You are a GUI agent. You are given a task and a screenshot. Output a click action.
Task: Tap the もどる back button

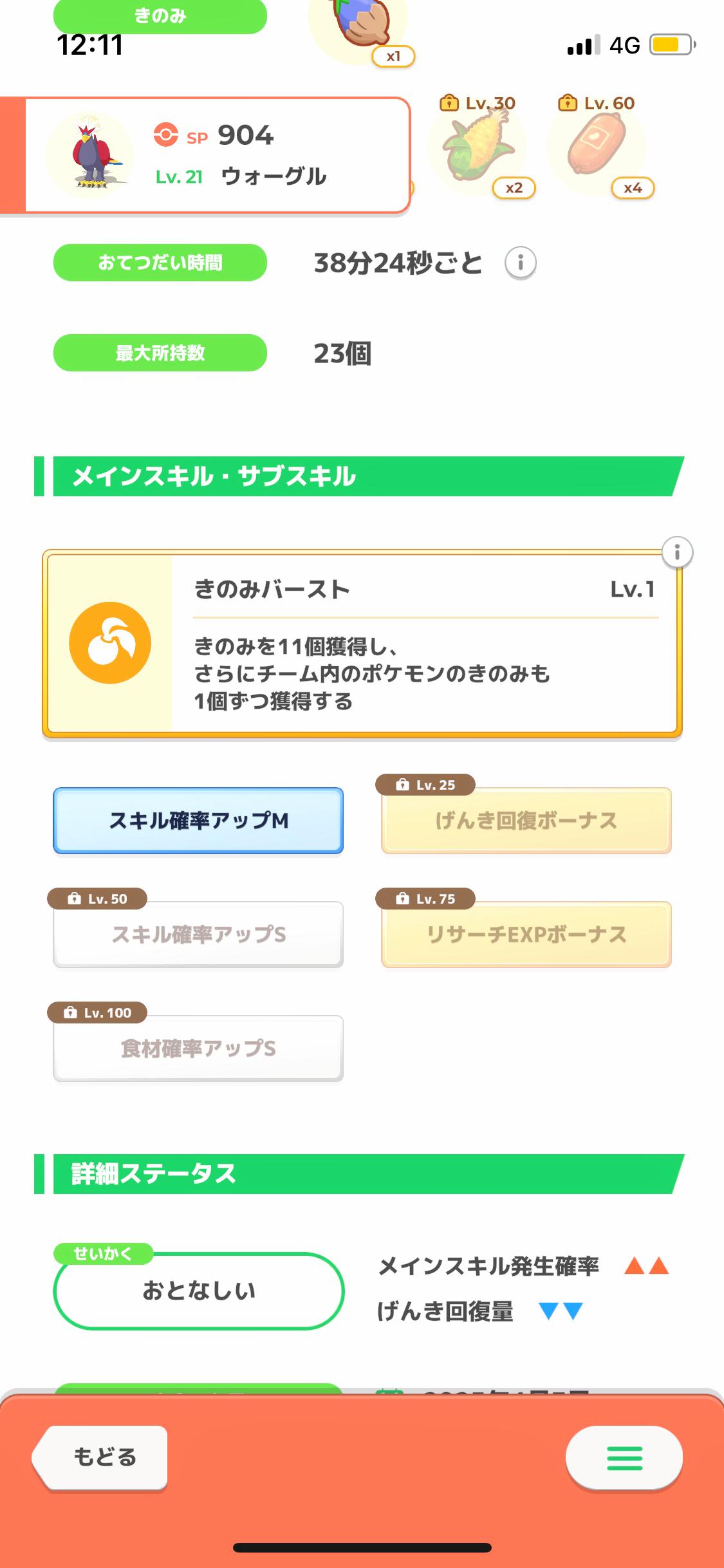[102, 1457]
